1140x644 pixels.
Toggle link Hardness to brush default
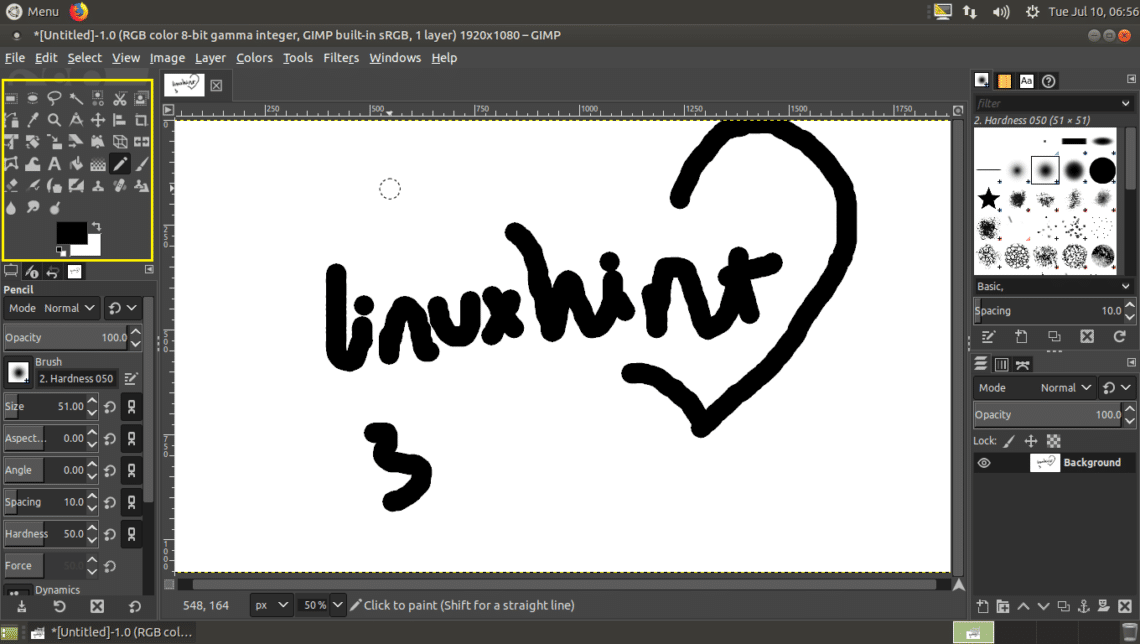coord(132,534)
